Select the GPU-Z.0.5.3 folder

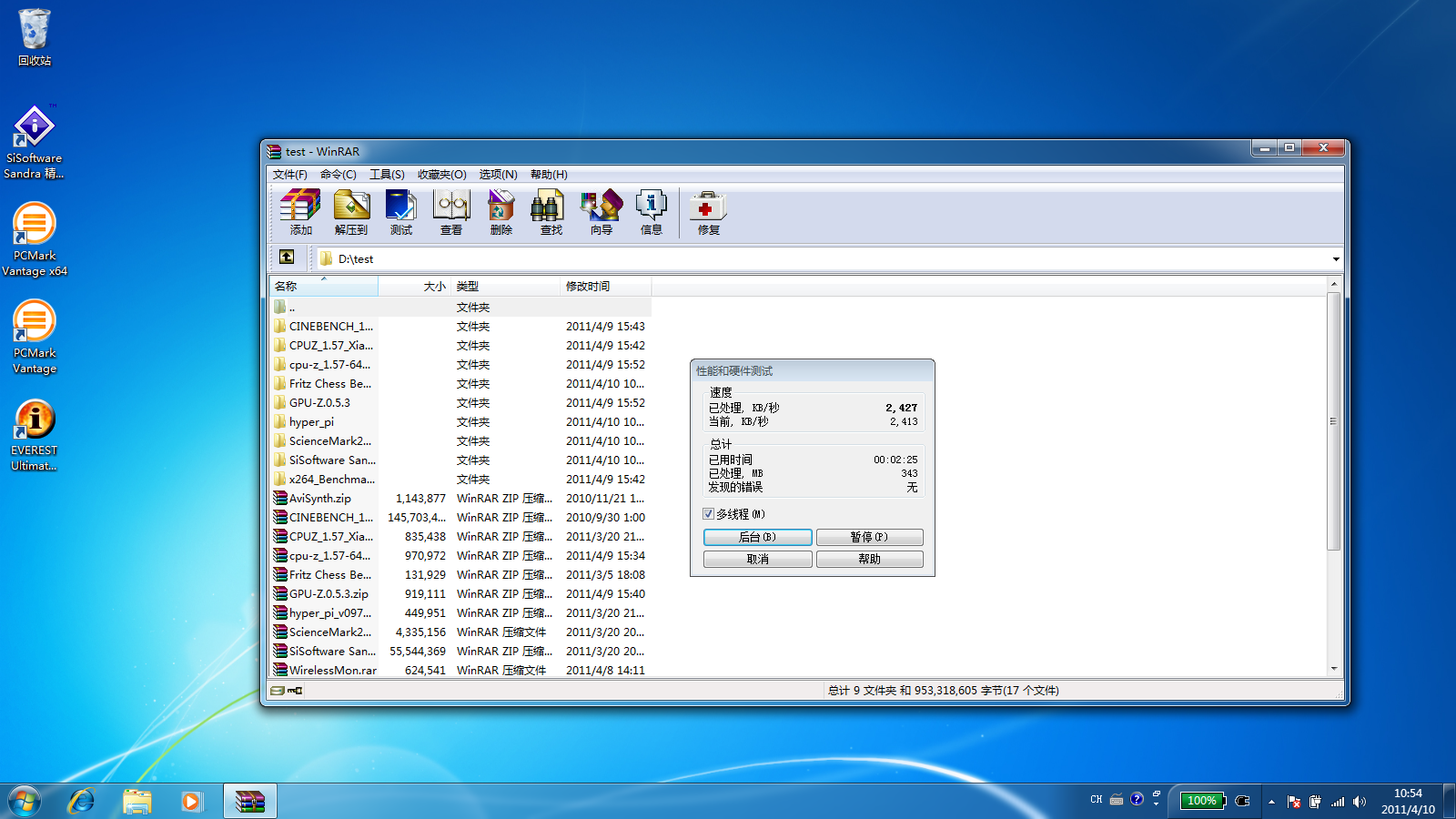tap(460, 402)
